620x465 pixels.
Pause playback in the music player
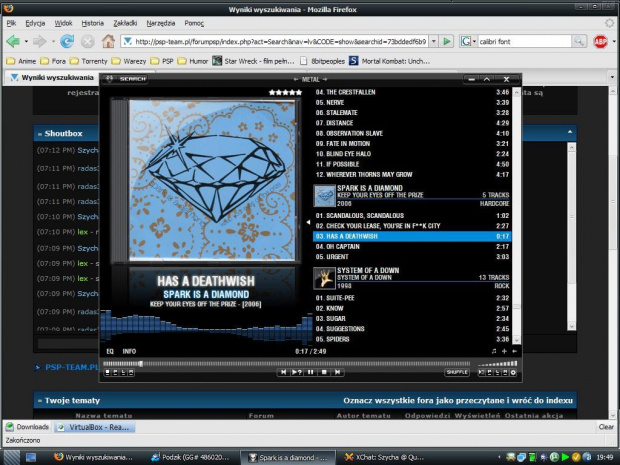[310, 372]
